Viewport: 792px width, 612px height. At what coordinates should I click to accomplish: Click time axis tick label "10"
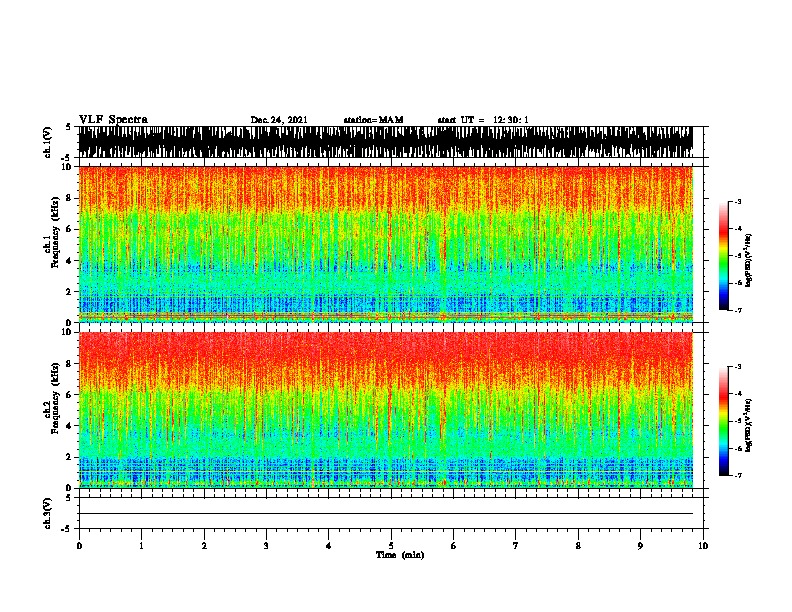[703, 546]
